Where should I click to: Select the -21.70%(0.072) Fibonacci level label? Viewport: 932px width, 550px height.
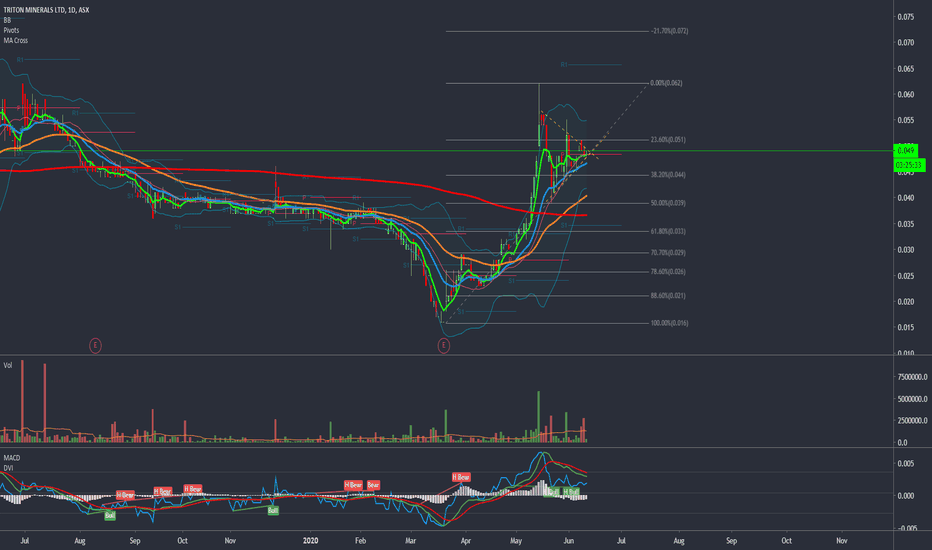669,31
